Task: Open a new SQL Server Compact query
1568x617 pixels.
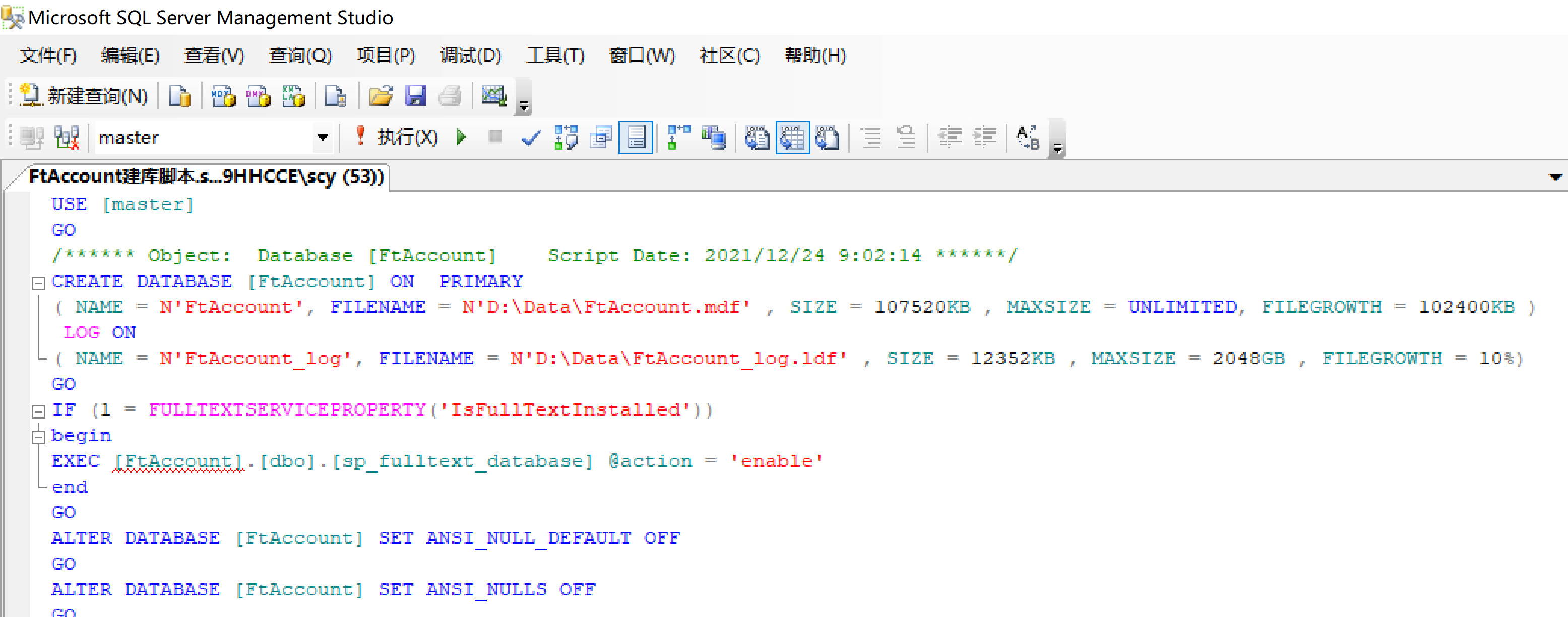Action: click(x=335, y=96)
